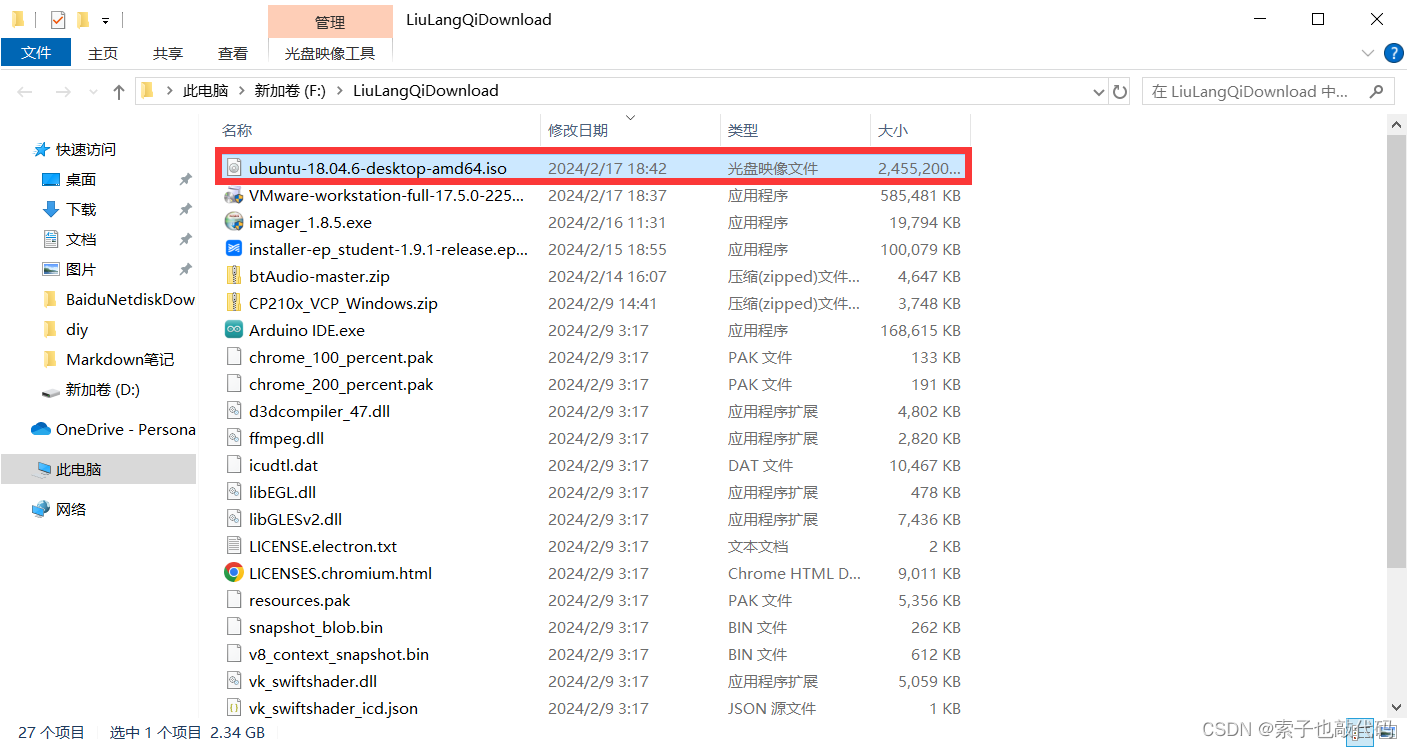
Task: Click the Help question mark icon
Action: pos(1393,53)
